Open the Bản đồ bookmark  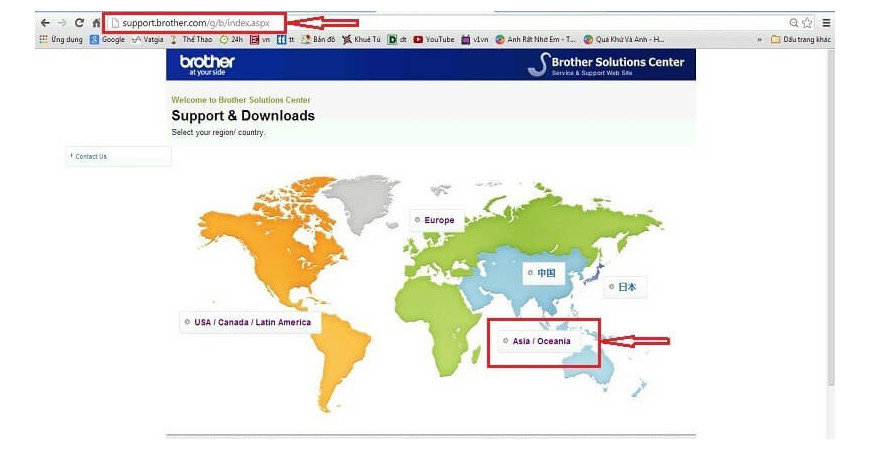pos(318,39)
